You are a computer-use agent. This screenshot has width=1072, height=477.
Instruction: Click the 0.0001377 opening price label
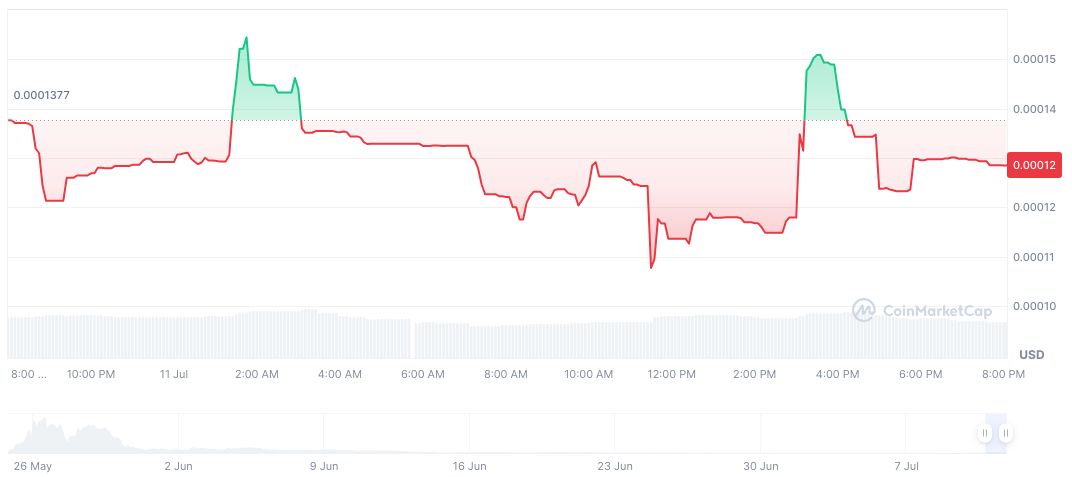(x=42, y=95)
